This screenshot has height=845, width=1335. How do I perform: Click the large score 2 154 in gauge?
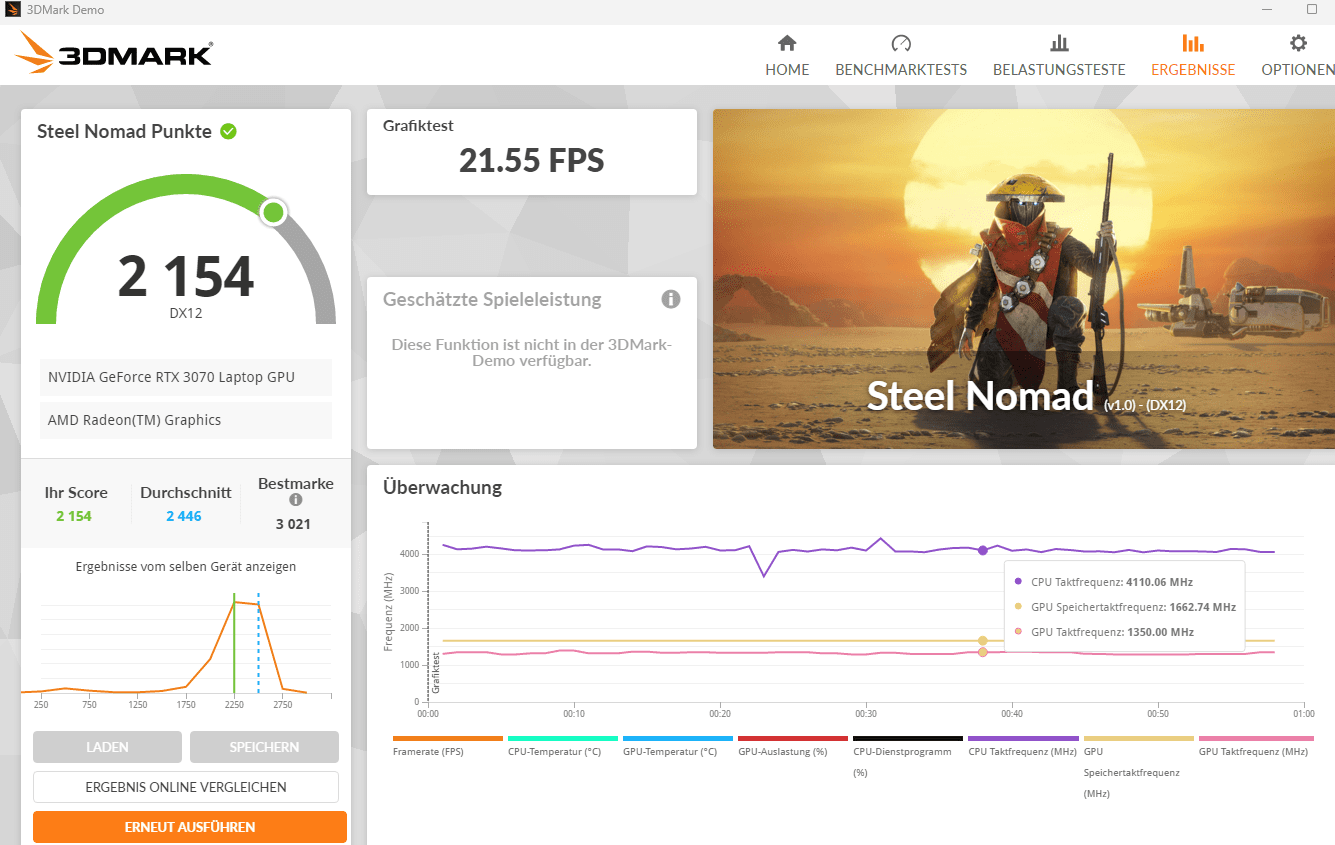[x=186, y=277]
